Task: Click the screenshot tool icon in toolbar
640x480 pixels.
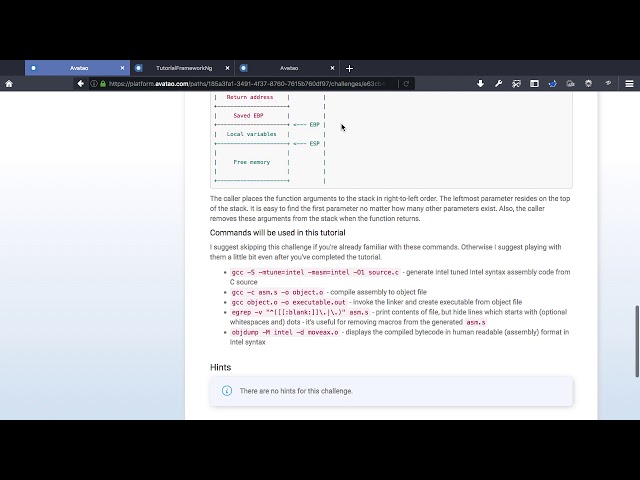Action: point(516,84)
